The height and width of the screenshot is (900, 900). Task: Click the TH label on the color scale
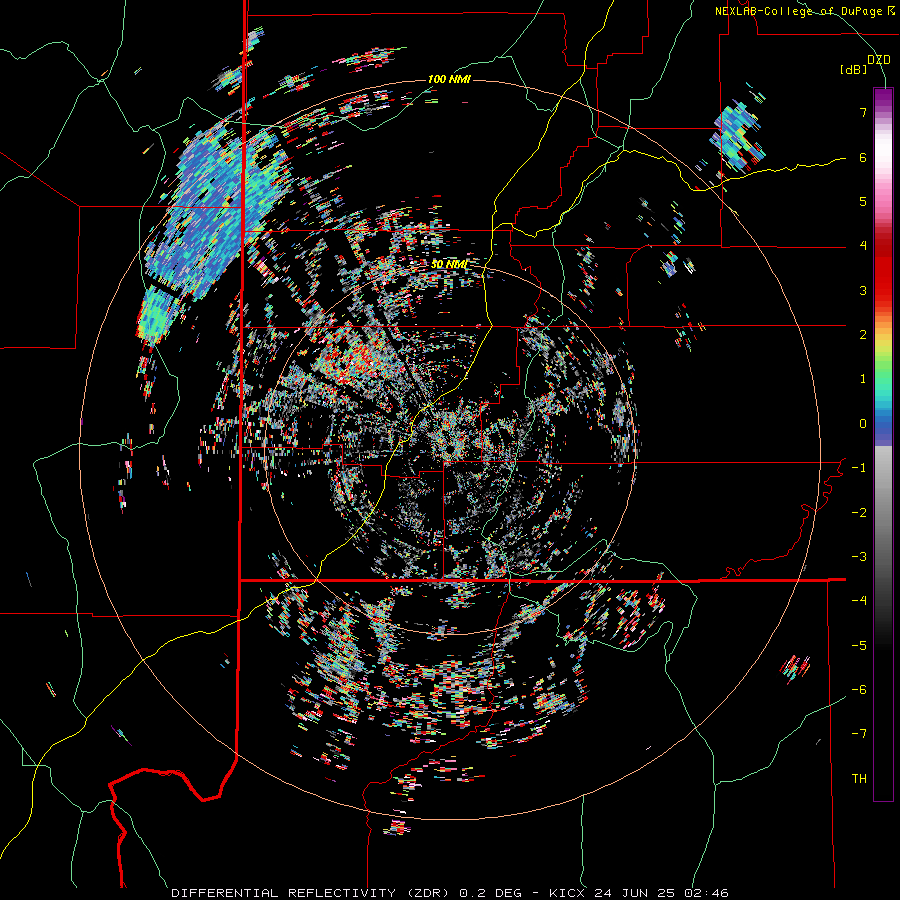point(859,779)
